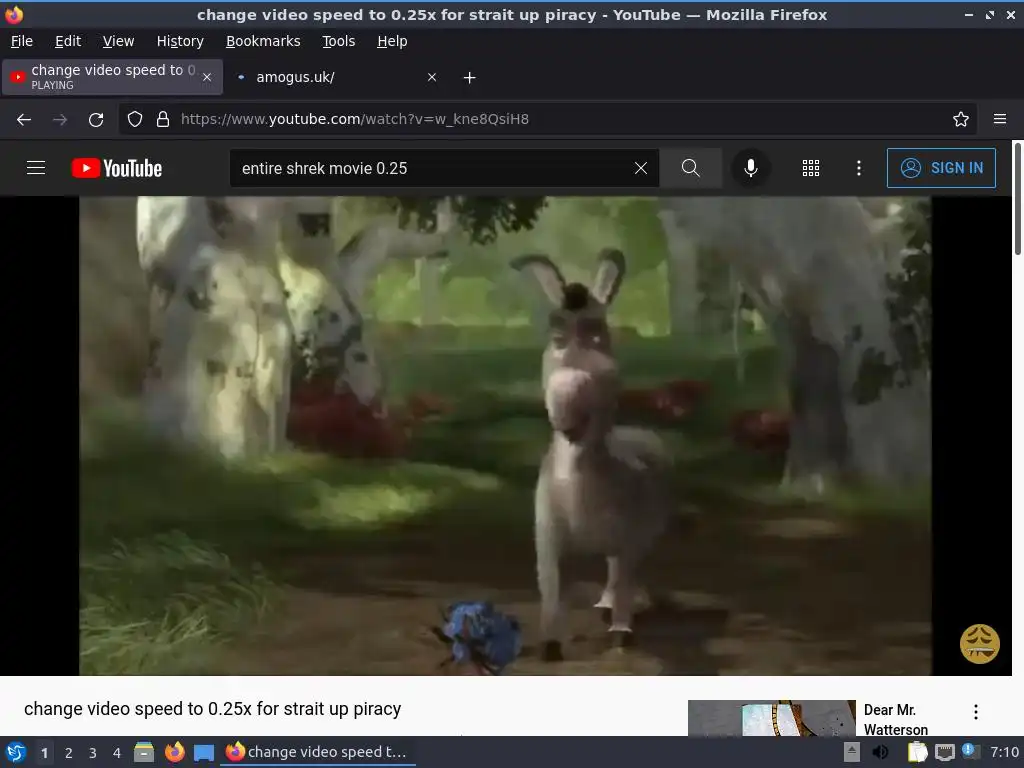1024x768 pixels.
Task: Open the volume speaker tray icon
Action: point(881,752)
